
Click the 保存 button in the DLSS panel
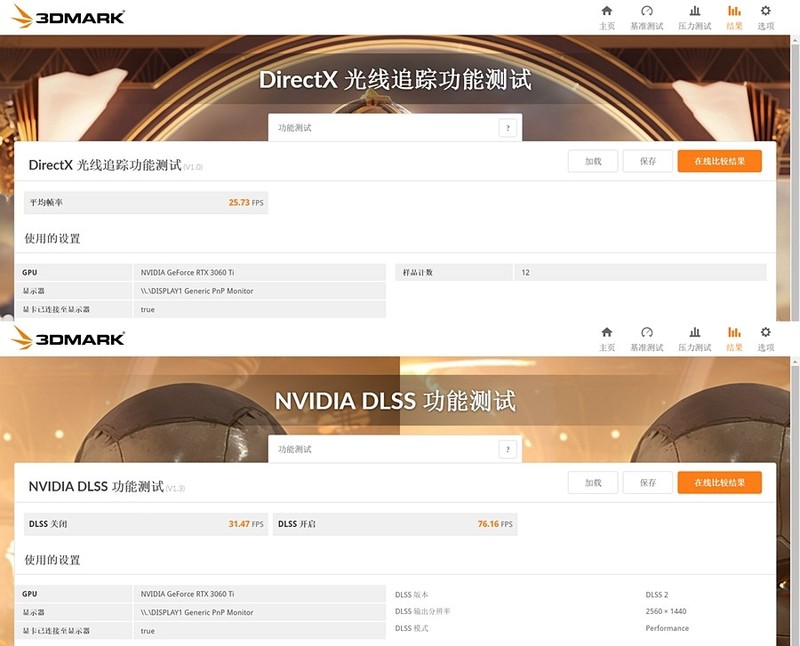650,482
